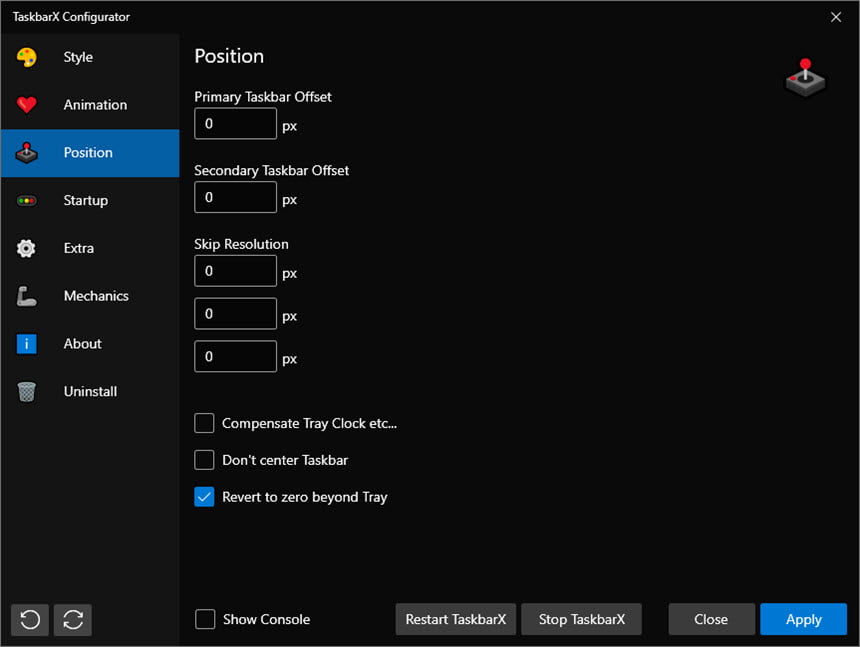Click the Startup traffic light icon
Viewport: 860px width, 647px height.
26,201
